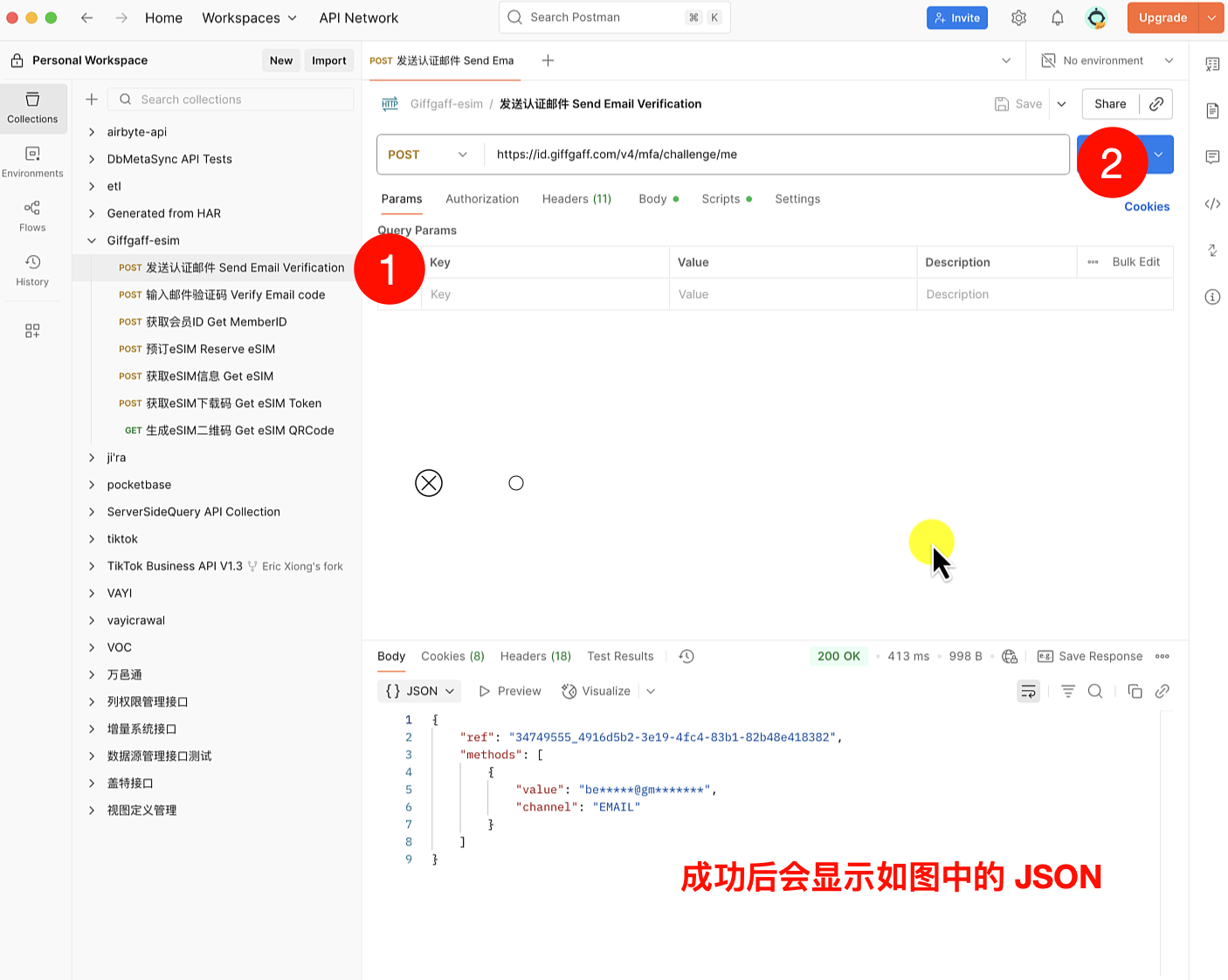Toggle line wrapping in response viewer

(x=1028, y=691)
